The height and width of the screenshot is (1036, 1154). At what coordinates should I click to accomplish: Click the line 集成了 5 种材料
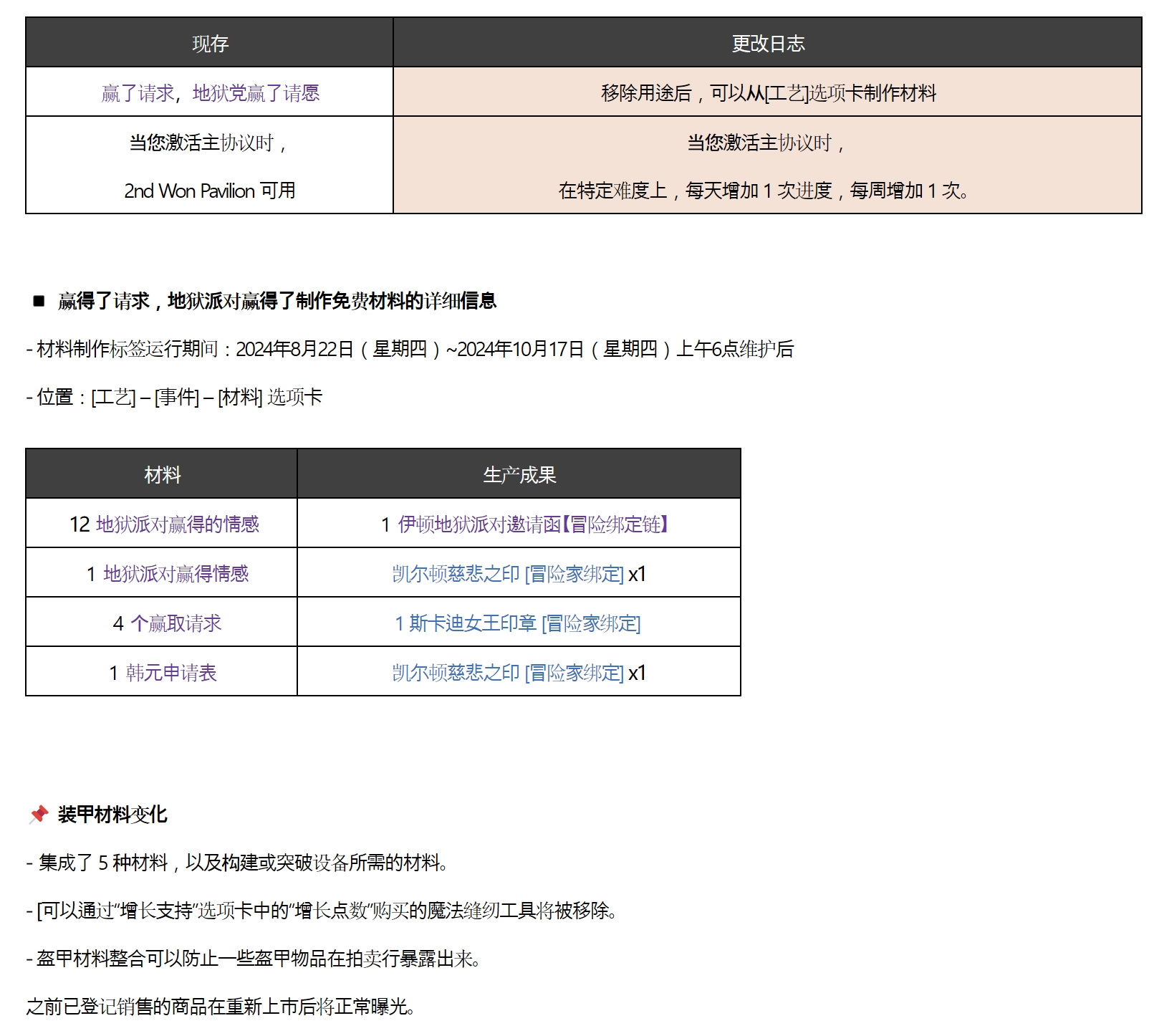237,863
